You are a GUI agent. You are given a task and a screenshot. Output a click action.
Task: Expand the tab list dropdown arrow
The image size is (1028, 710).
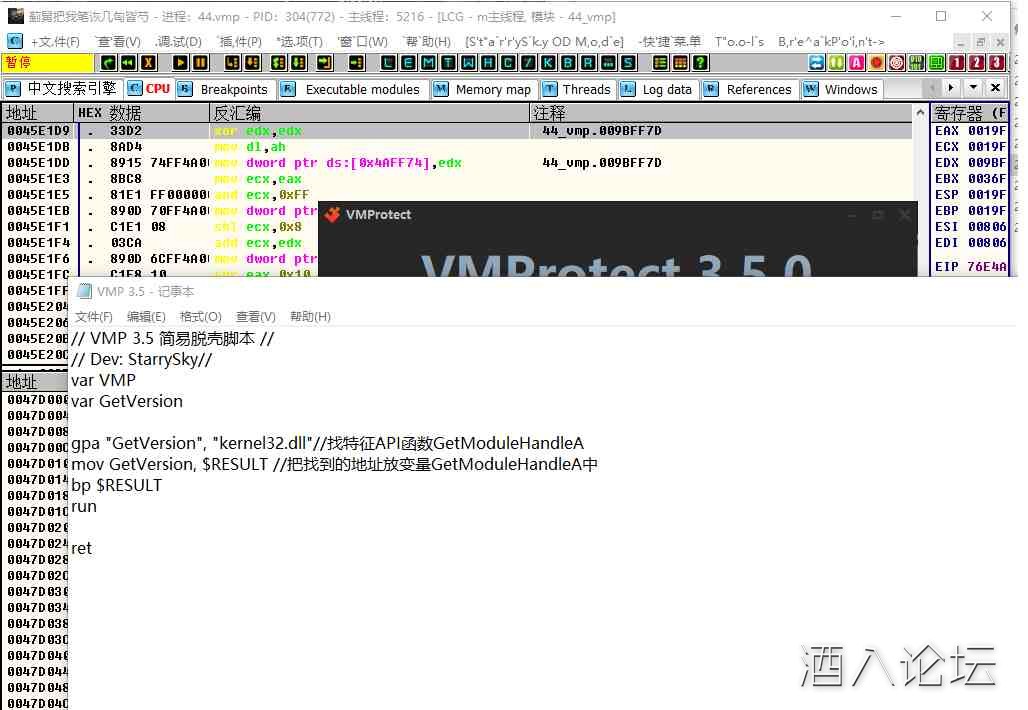coord(972,88)
